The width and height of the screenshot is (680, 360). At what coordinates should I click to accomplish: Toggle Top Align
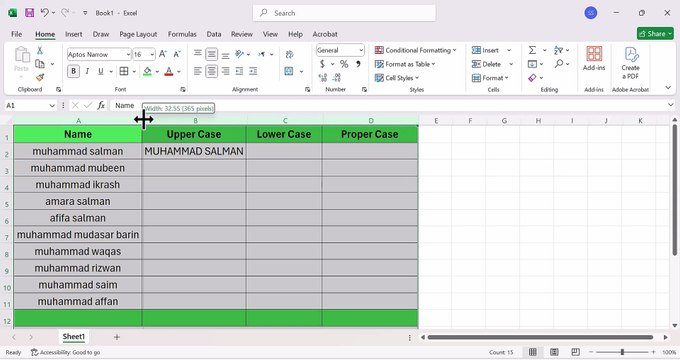click(198, 54)
